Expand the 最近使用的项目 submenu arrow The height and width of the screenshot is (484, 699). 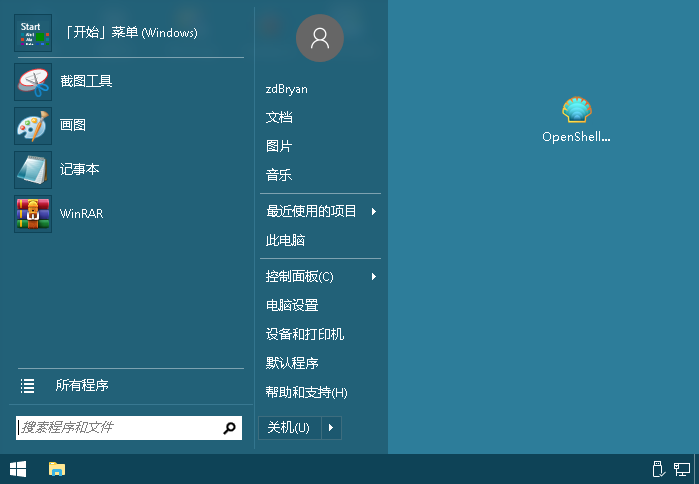(374, 212)
